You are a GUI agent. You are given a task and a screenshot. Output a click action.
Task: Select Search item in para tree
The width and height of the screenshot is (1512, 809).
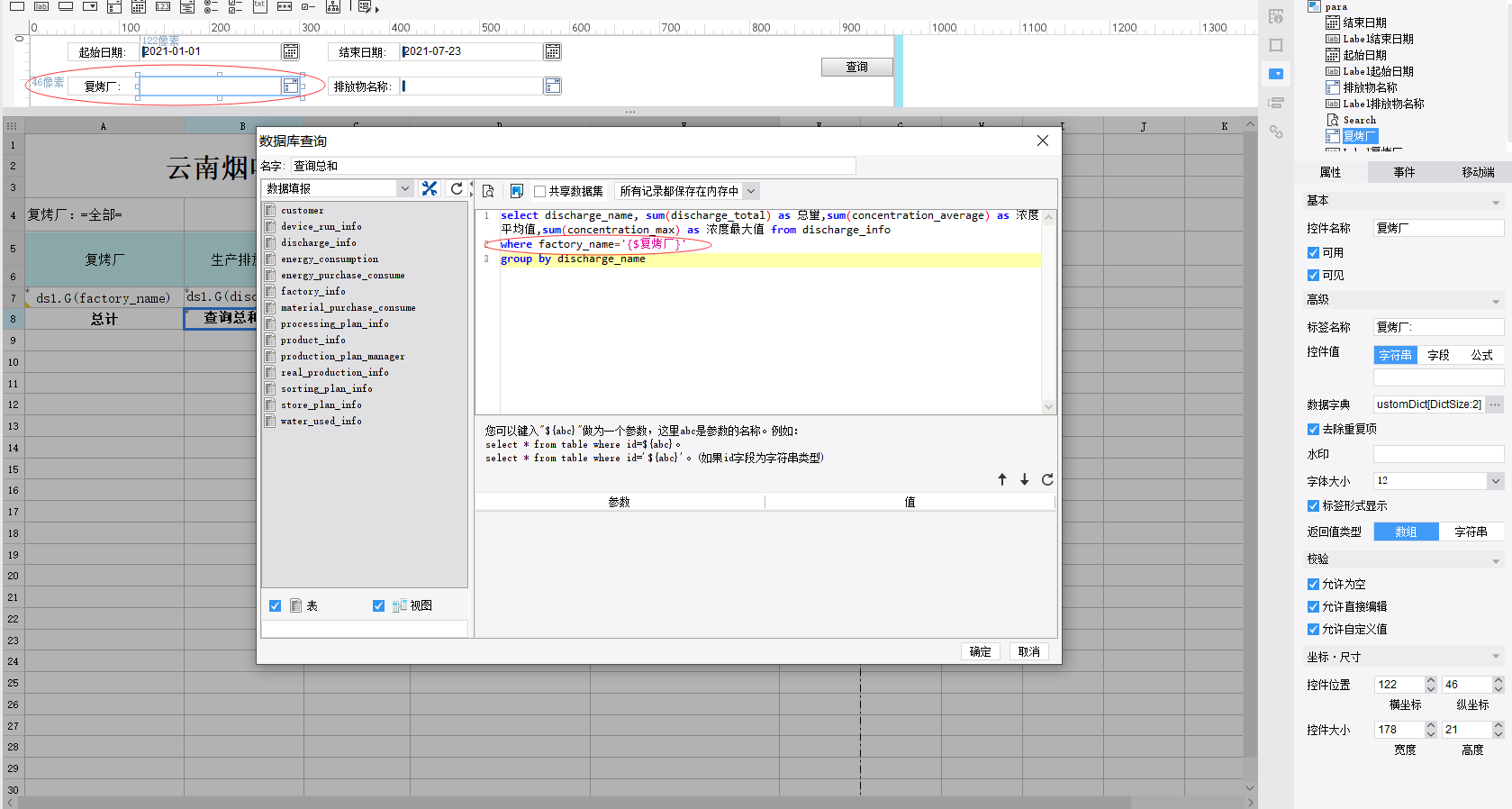(1359, 120)
